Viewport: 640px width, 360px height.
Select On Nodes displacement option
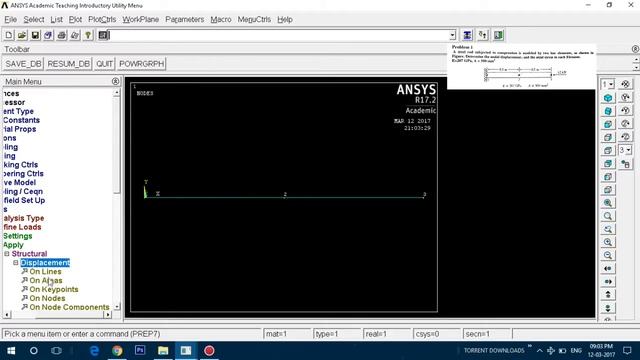[x=47, y=298]
